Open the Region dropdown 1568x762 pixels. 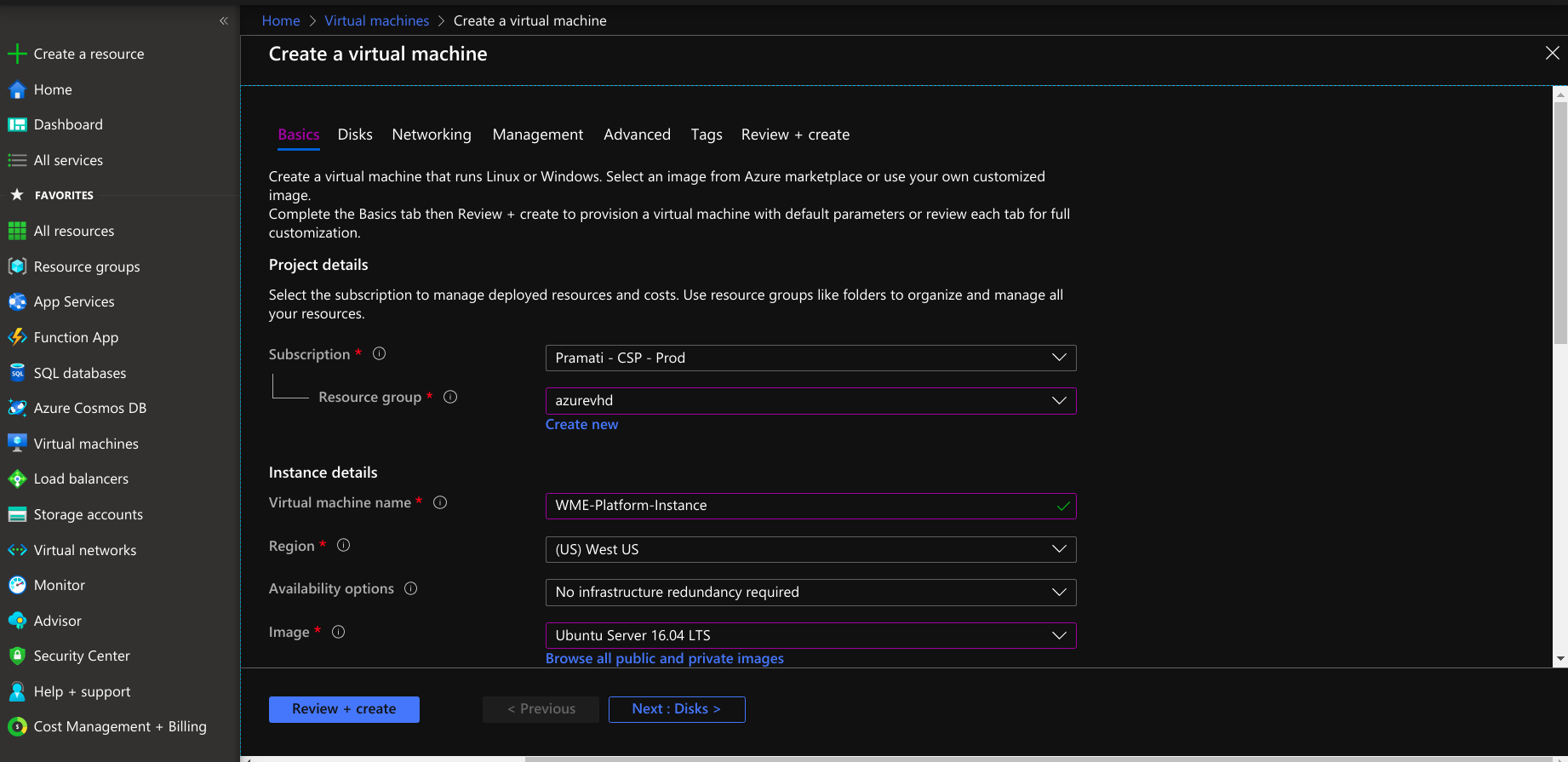810,549
